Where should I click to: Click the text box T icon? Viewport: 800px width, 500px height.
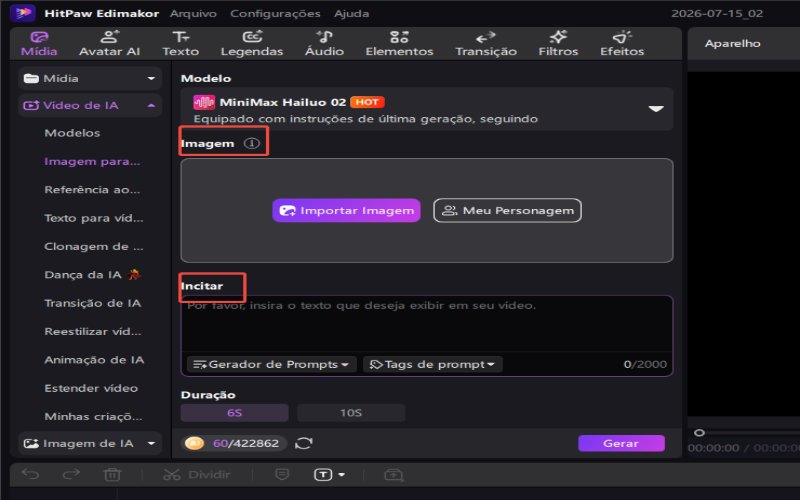point(323,474)
